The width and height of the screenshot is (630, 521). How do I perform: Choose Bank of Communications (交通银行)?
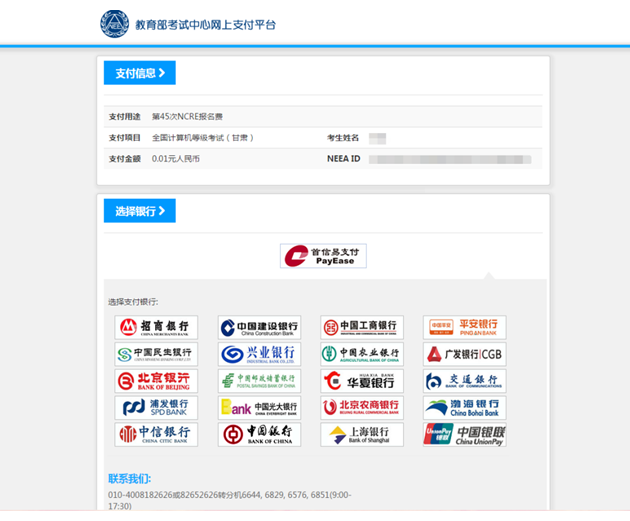(x=464, y=381)
